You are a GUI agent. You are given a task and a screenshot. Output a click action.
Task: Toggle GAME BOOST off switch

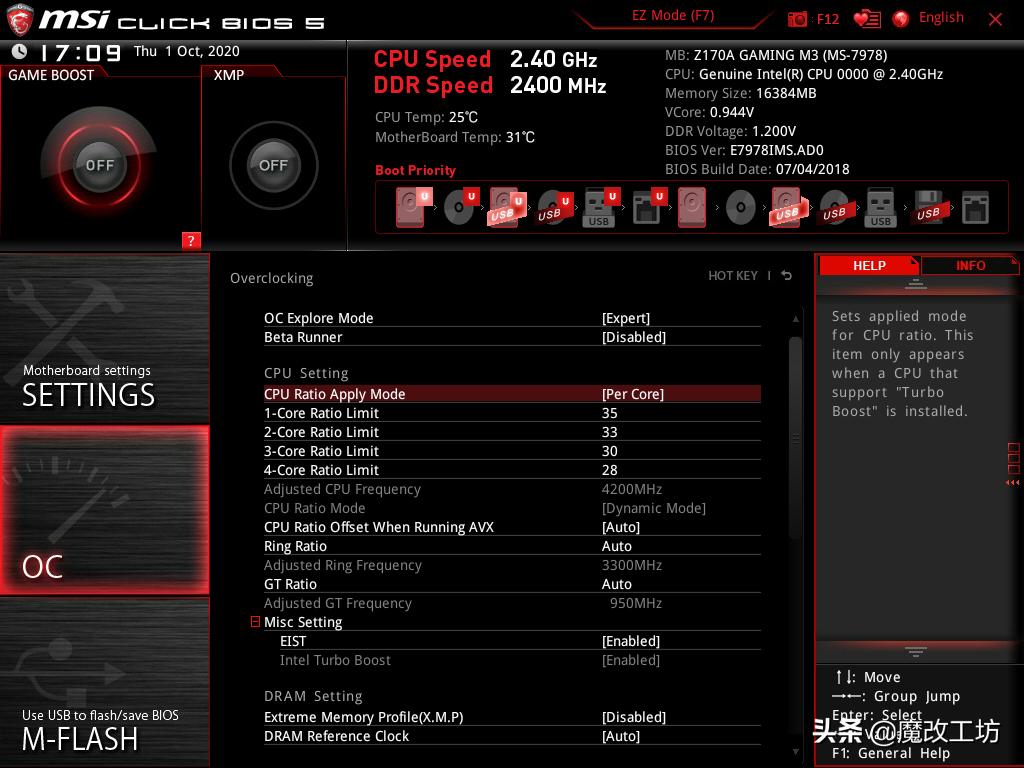point(101,166)
